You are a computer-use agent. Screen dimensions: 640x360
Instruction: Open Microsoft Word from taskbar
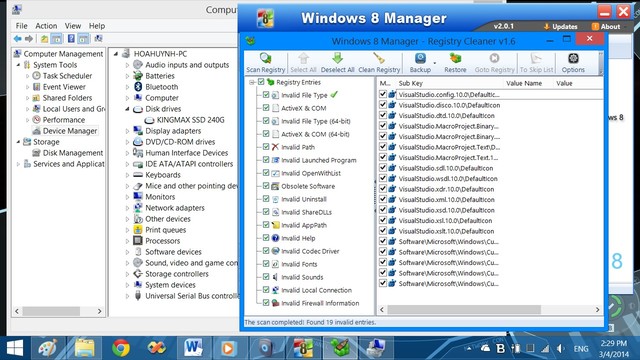193,348
